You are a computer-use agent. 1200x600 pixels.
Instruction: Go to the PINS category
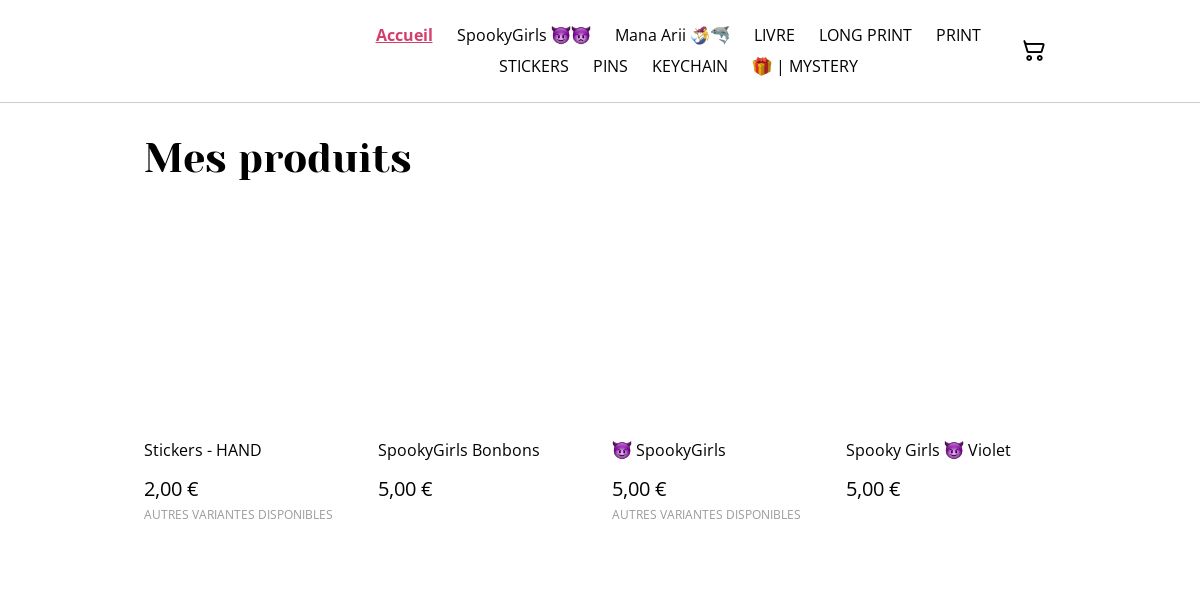coord(610,66)
